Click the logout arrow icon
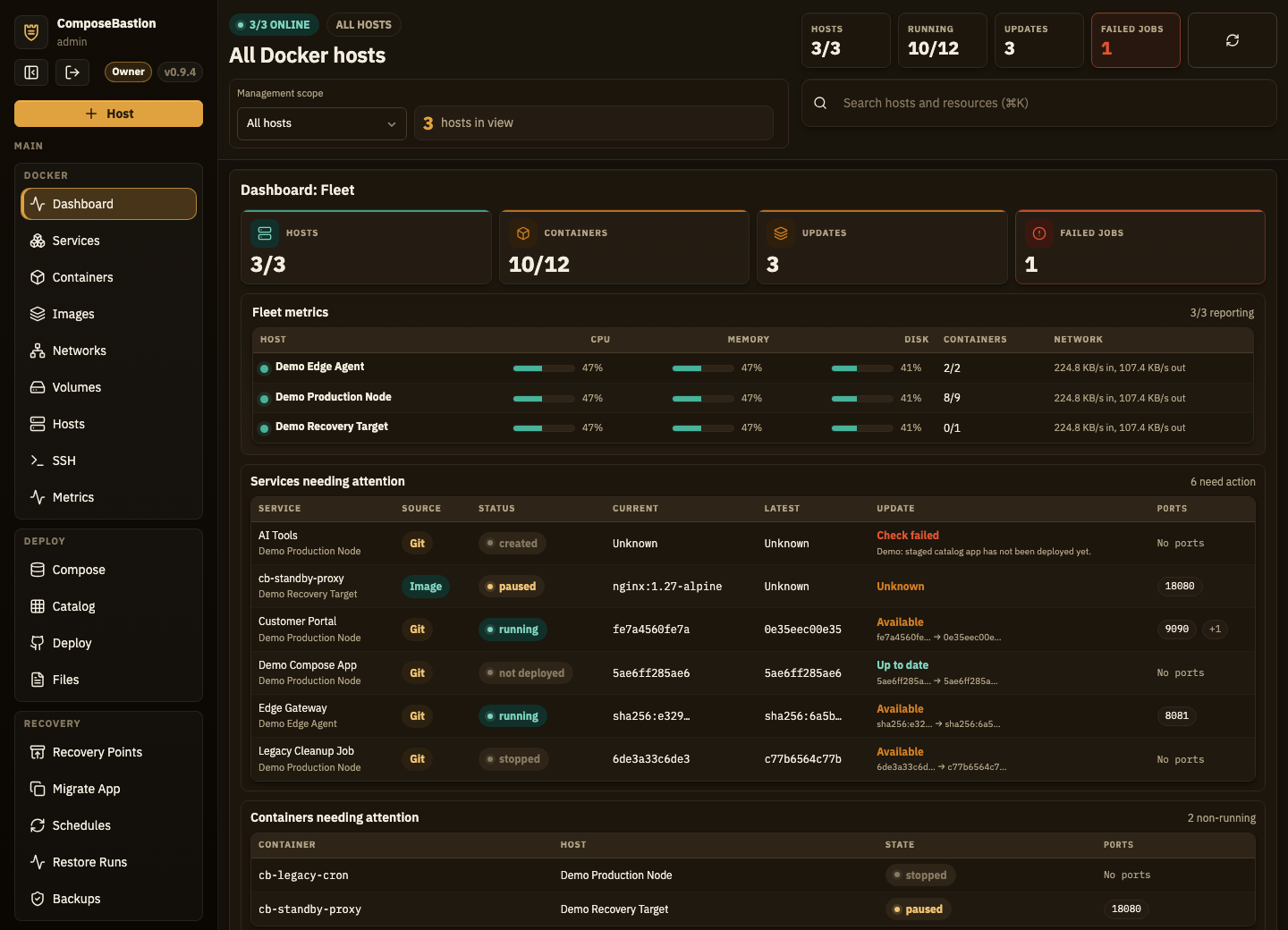1288x930 pixels. (x=72, y=72)
